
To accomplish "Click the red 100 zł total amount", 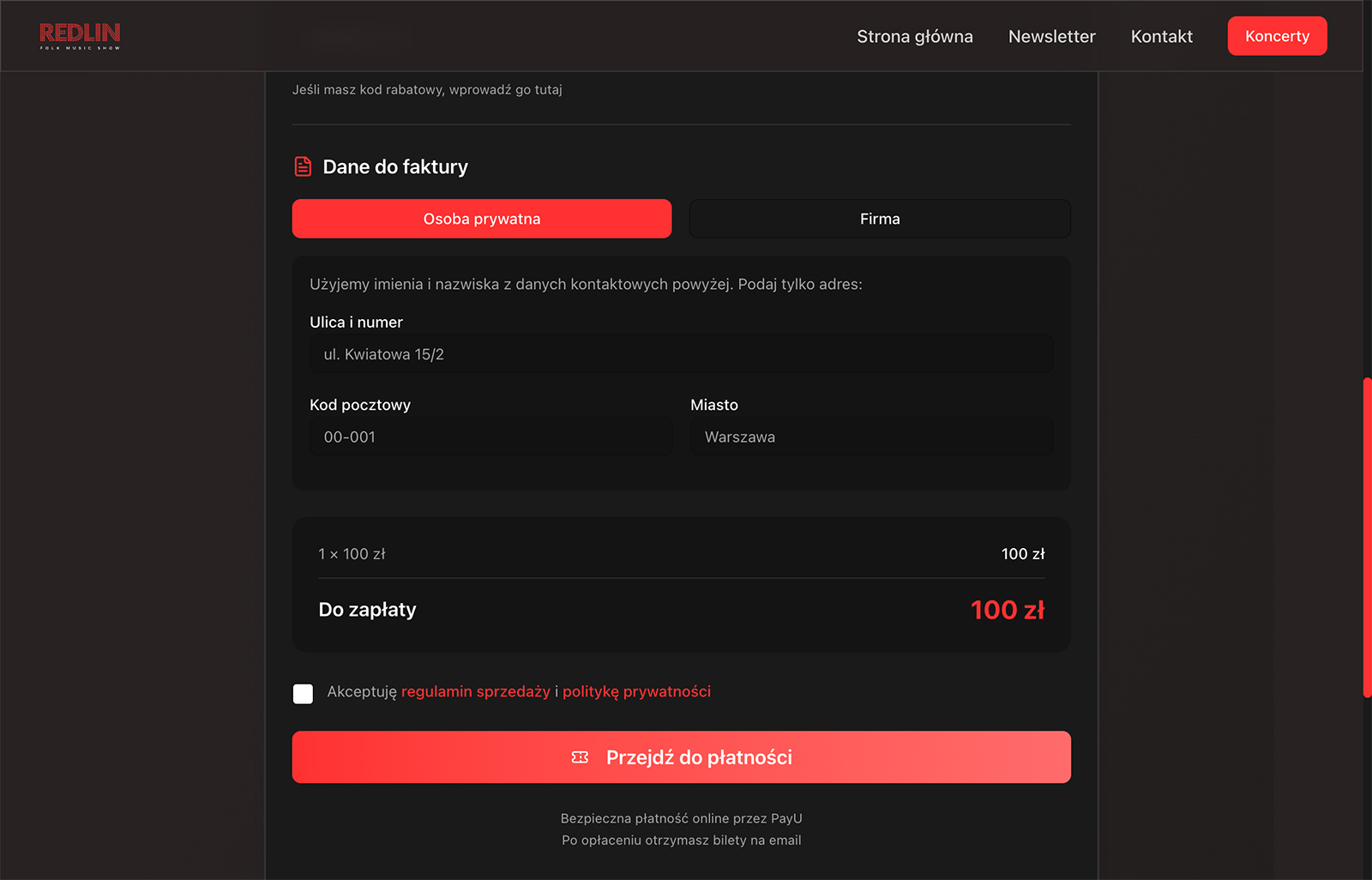I will pyautogui.click(x=1007, y=610).
